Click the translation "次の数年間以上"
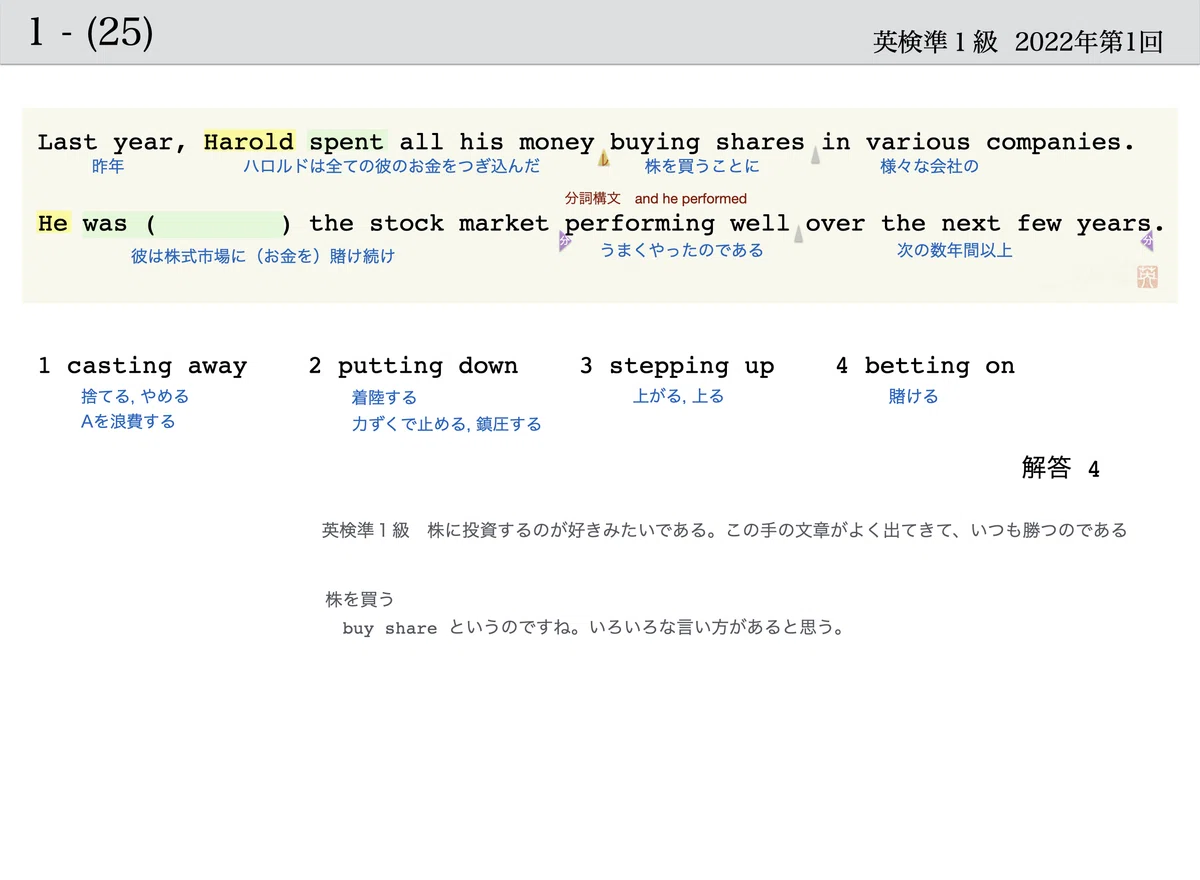This screenshot has height=880, width=1200. pos(955,250)
